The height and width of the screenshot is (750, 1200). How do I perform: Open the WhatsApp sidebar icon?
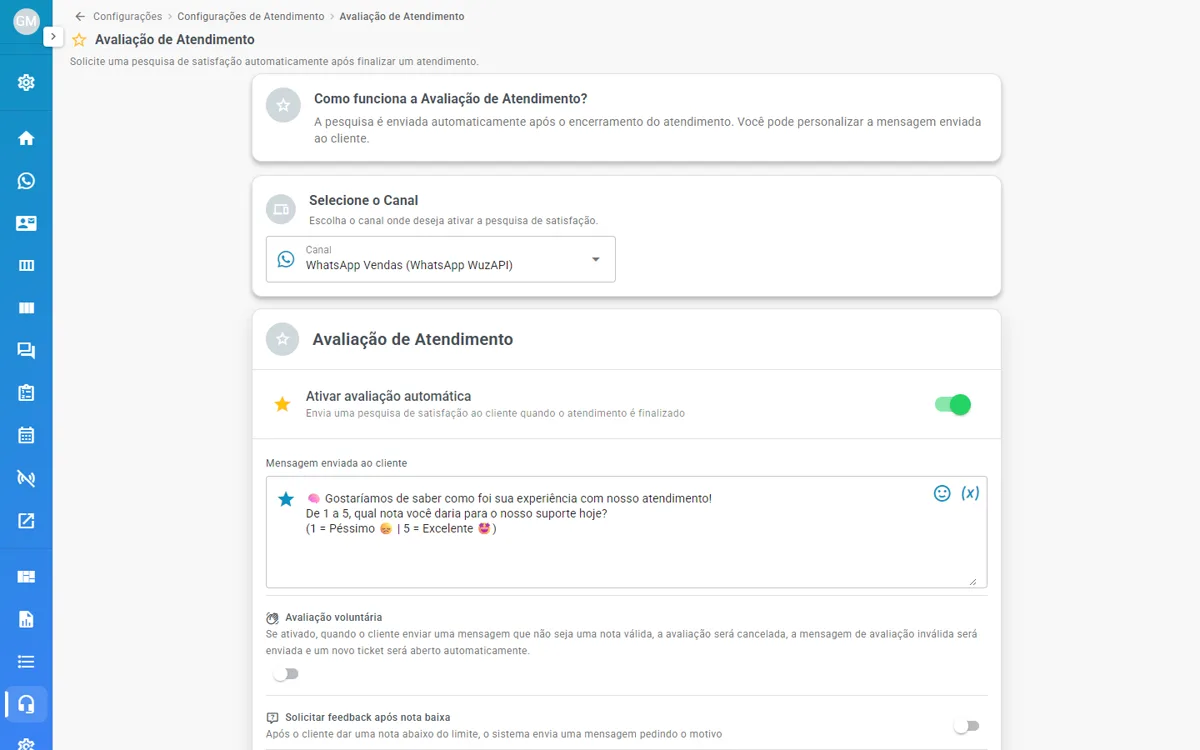26,181
